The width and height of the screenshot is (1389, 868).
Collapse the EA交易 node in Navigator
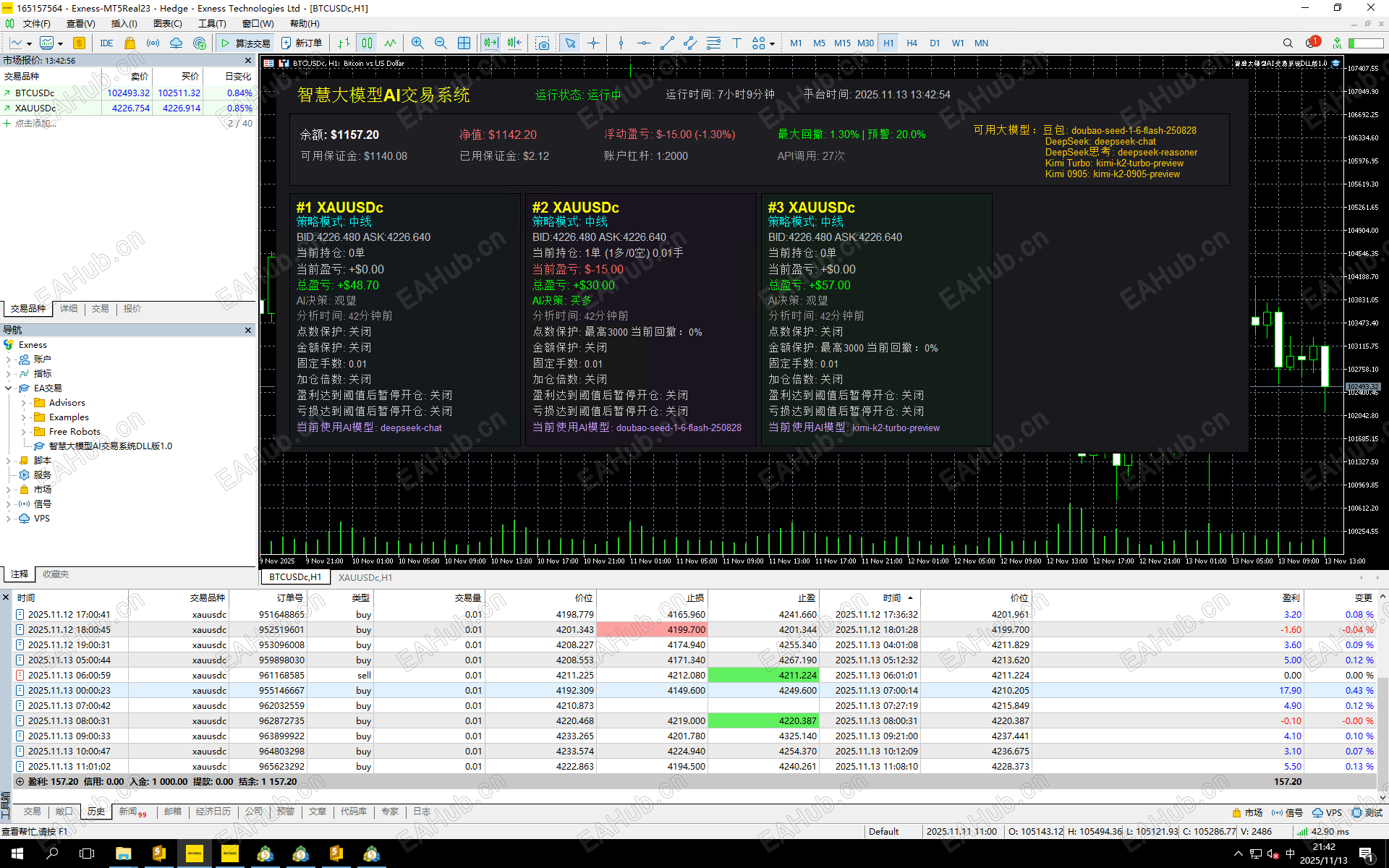coord(9,388)
